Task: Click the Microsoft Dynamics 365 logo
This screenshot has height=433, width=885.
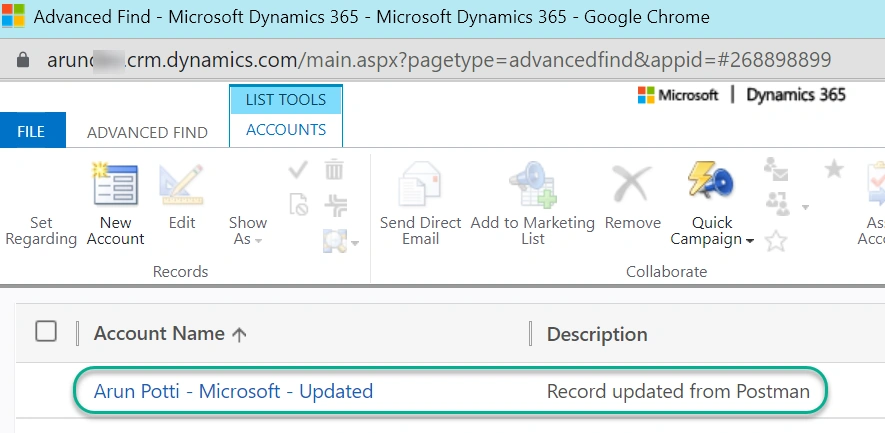Action: coord(741,95)
